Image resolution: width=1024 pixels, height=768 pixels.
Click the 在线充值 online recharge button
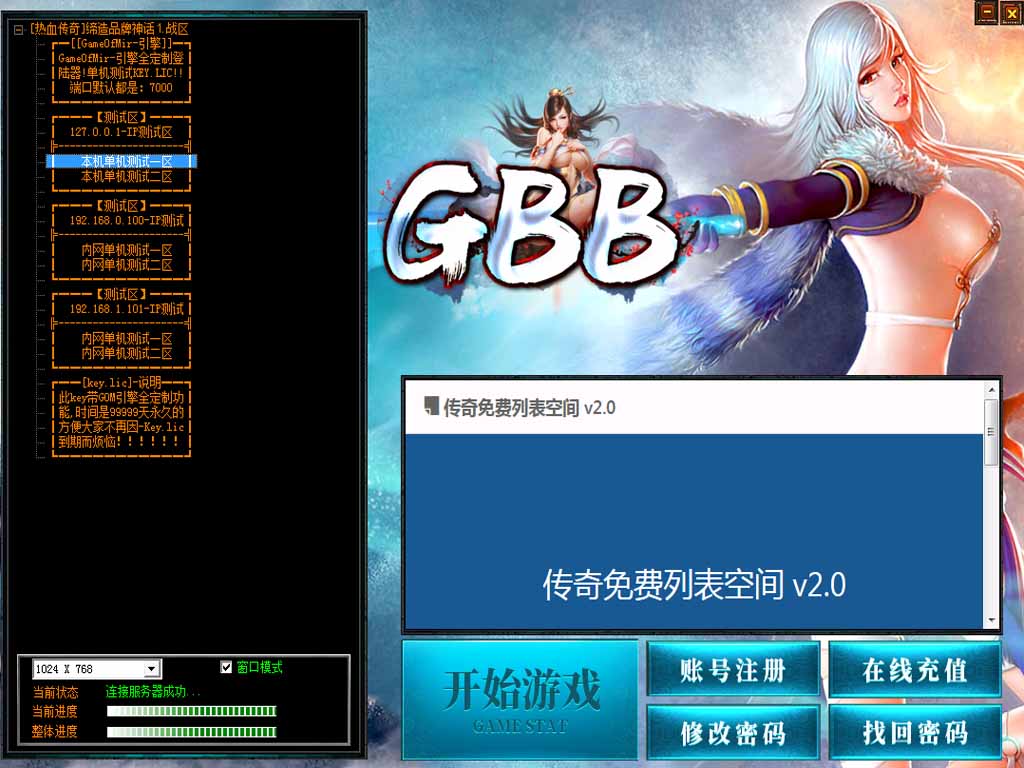click(x=915, y=670)
